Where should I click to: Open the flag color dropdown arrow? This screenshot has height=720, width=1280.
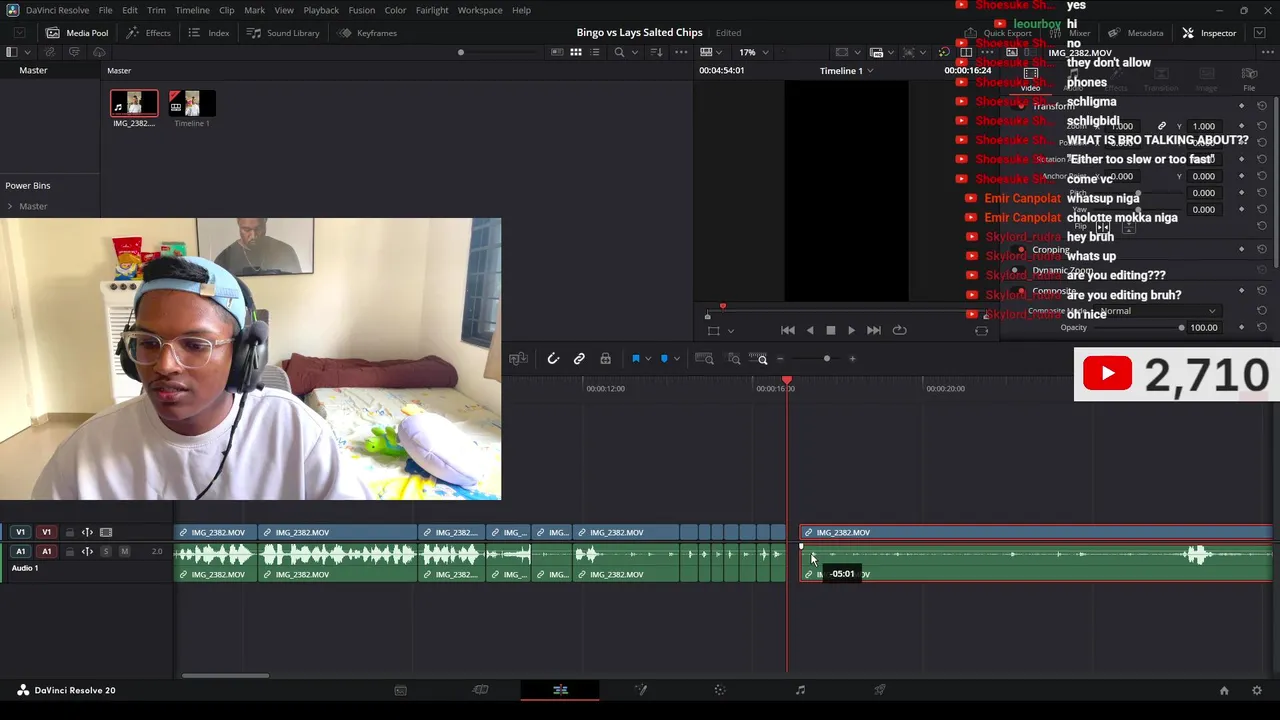[648, 359]
